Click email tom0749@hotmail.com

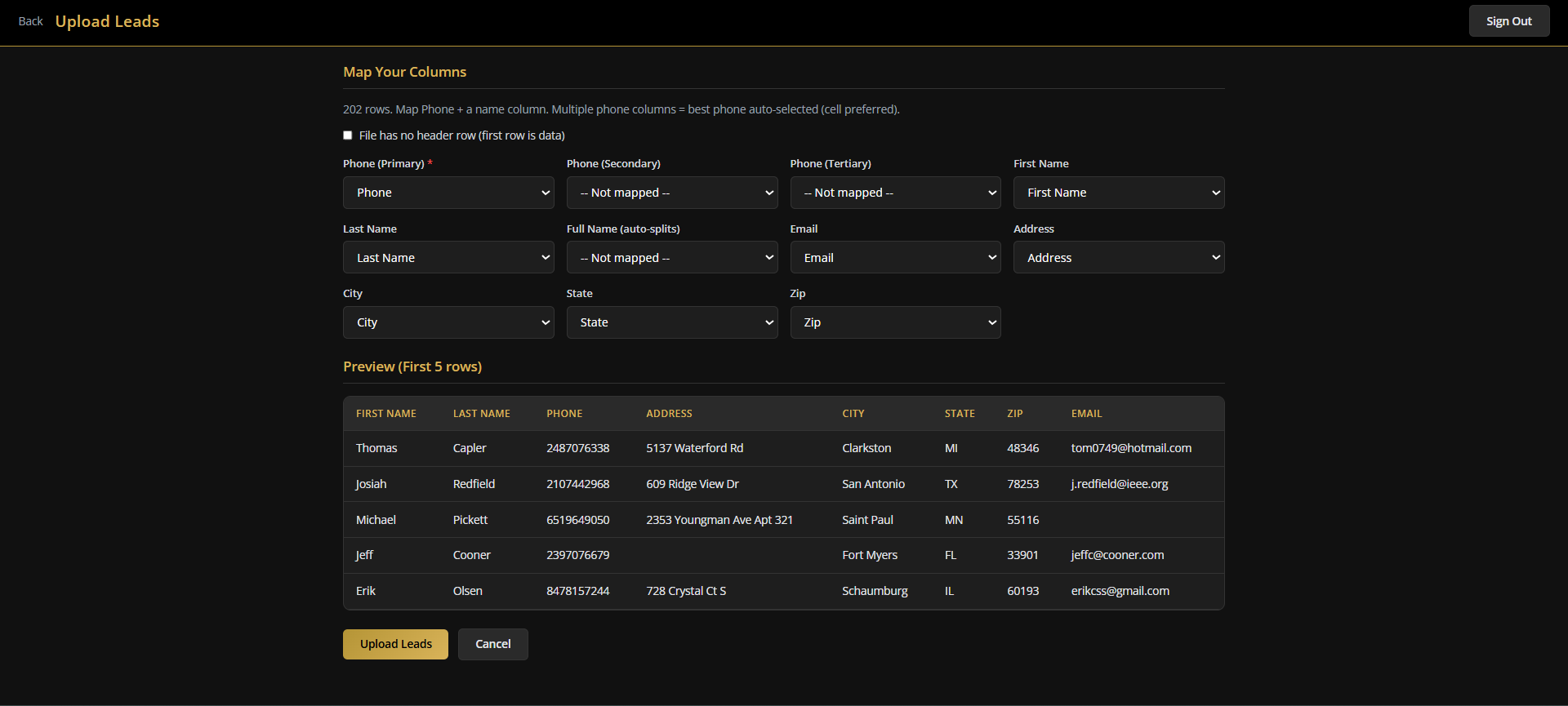[1131, 448]
